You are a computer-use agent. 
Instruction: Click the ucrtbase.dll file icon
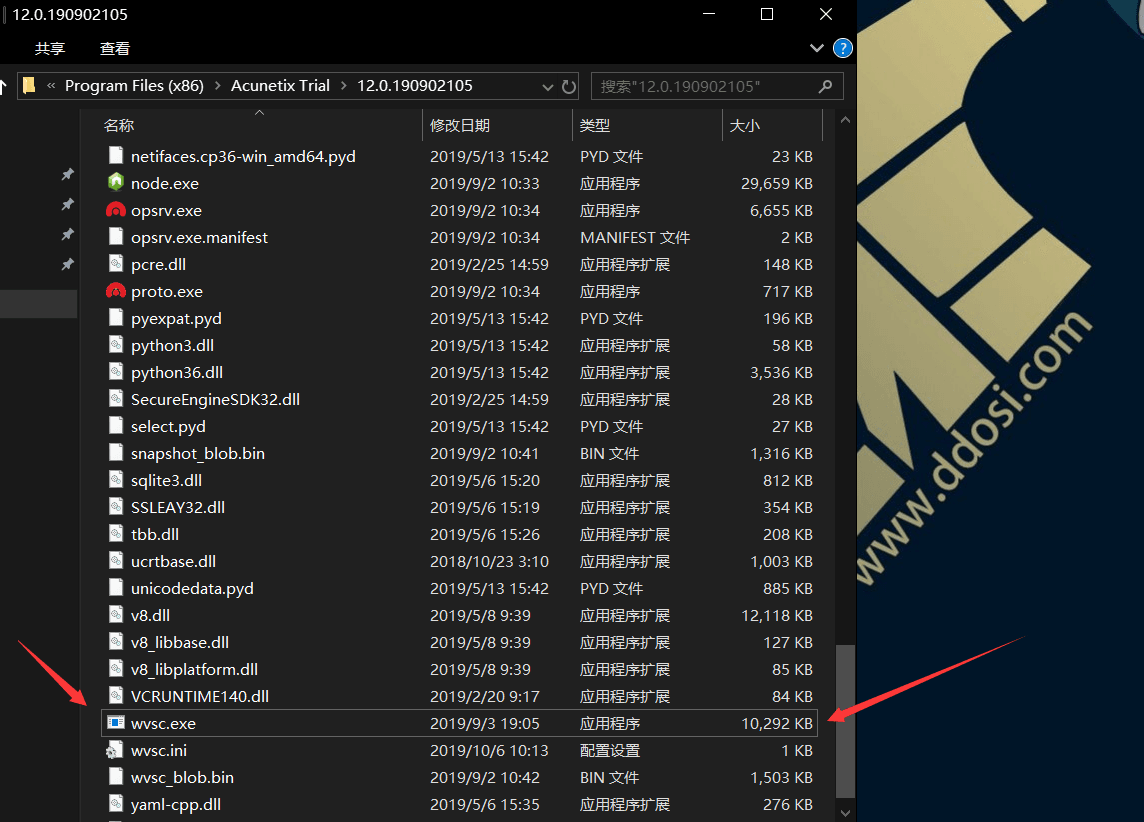point(115,560)
